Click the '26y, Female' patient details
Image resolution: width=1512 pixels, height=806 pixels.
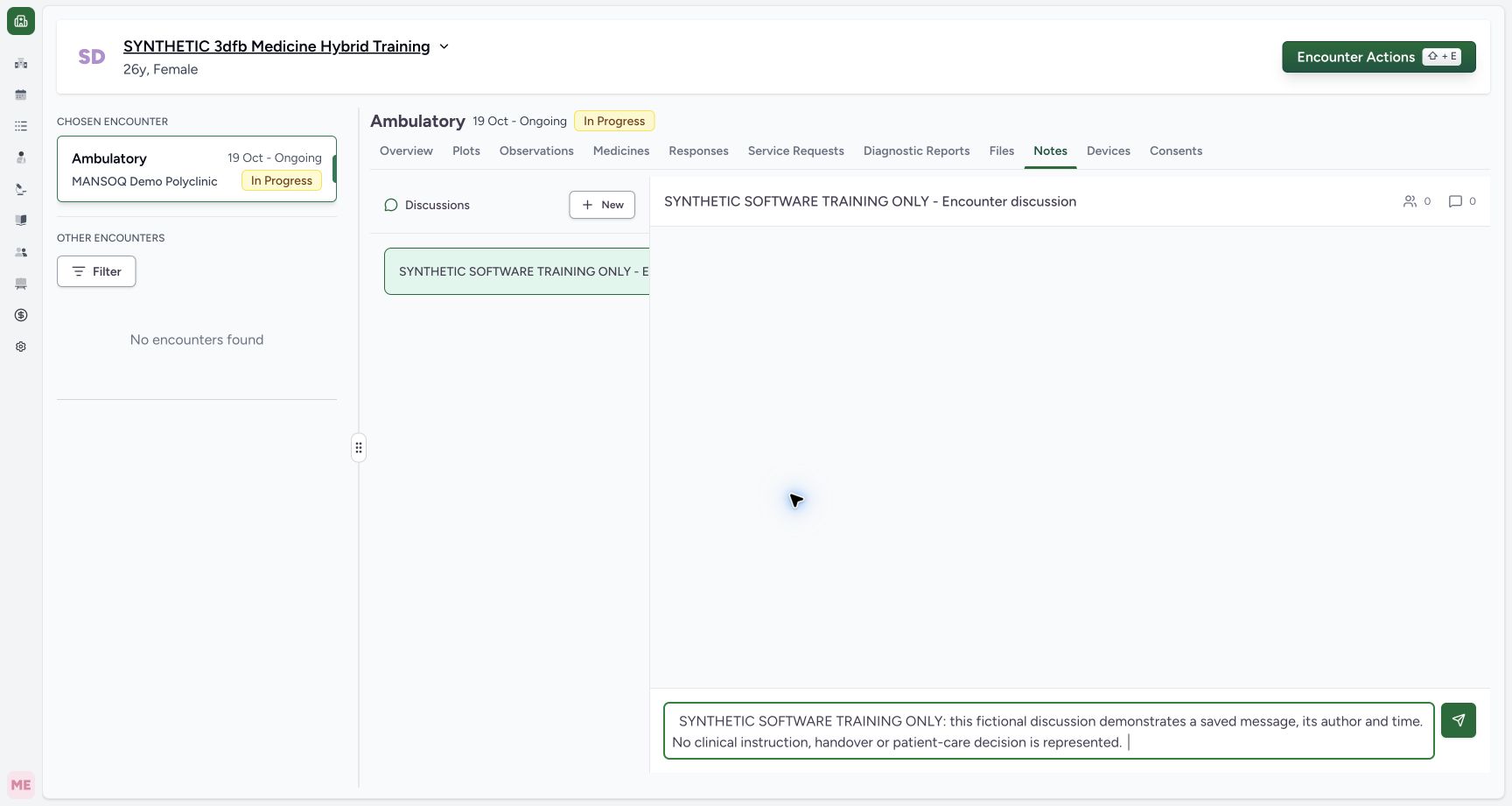click(x=160, y=69)
